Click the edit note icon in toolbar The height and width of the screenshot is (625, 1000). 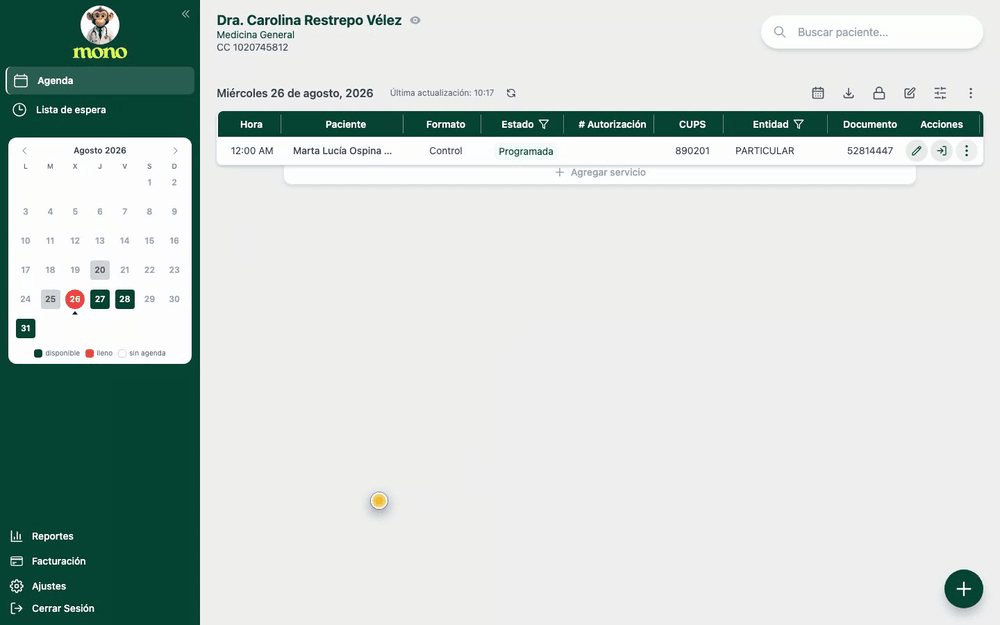coord(909,93)
